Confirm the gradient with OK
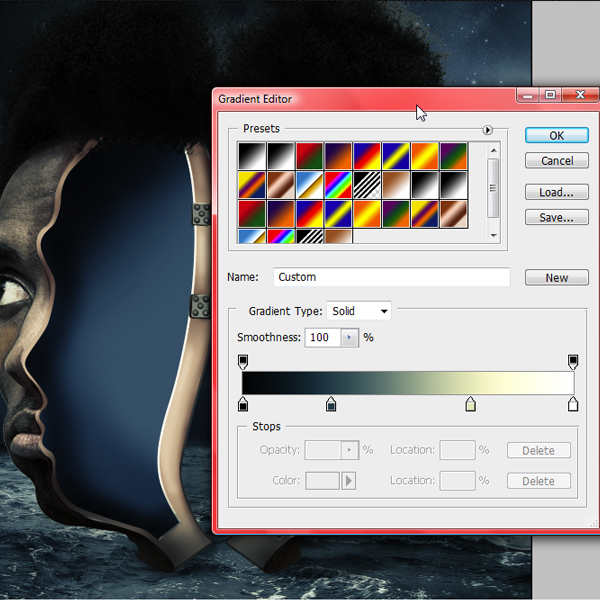The width and height of the screenshot is (600, 600). point(556,135)
